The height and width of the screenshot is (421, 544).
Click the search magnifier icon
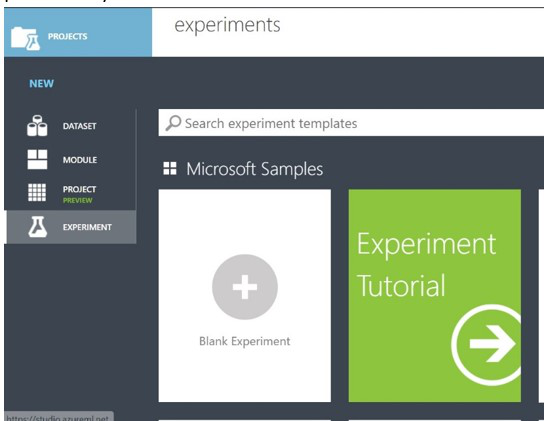(173, 123)
